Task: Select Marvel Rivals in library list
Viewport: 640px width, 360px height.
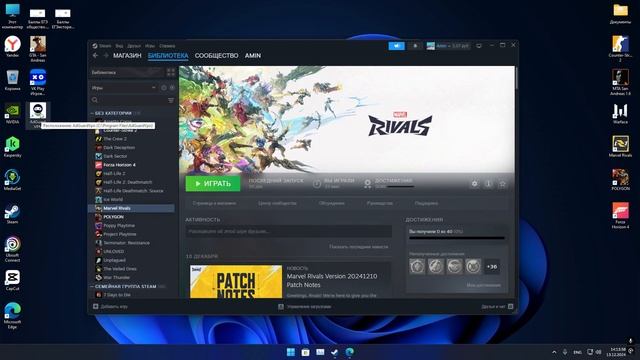Action: [131, 208]
